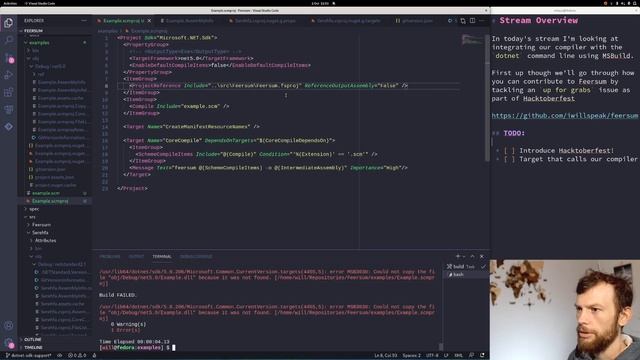Open the Debug Console panel tab
Image resolution: width=640 pixels, height=360 pixels.
coord(196,256)
